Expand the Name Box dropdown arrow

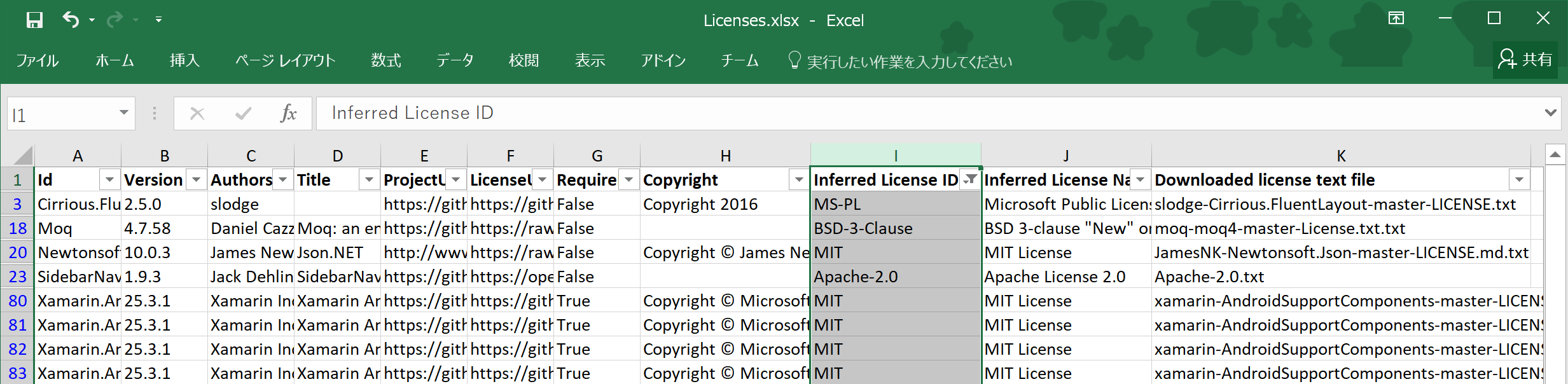(123, 113)
